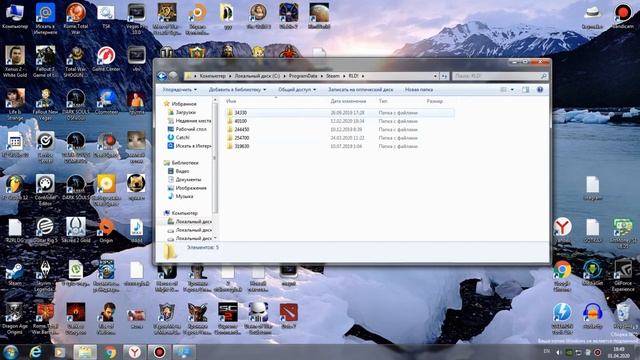Open the Fallout New Vegas desktop icon
The image size is (640, 360).
tap(45, 104)
